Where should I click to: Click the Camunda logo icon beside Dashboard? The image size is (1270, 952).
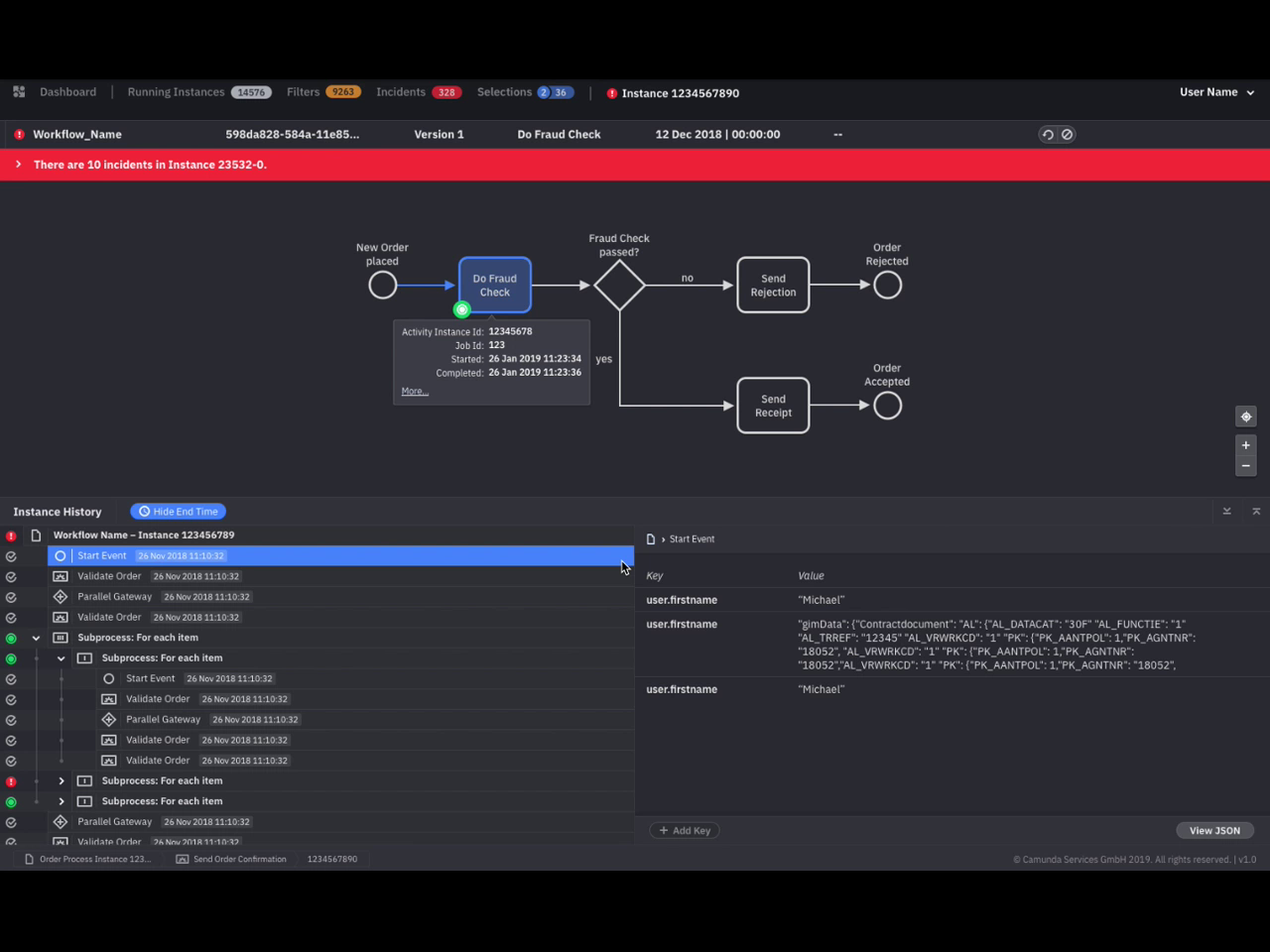[x=19, y=92]
